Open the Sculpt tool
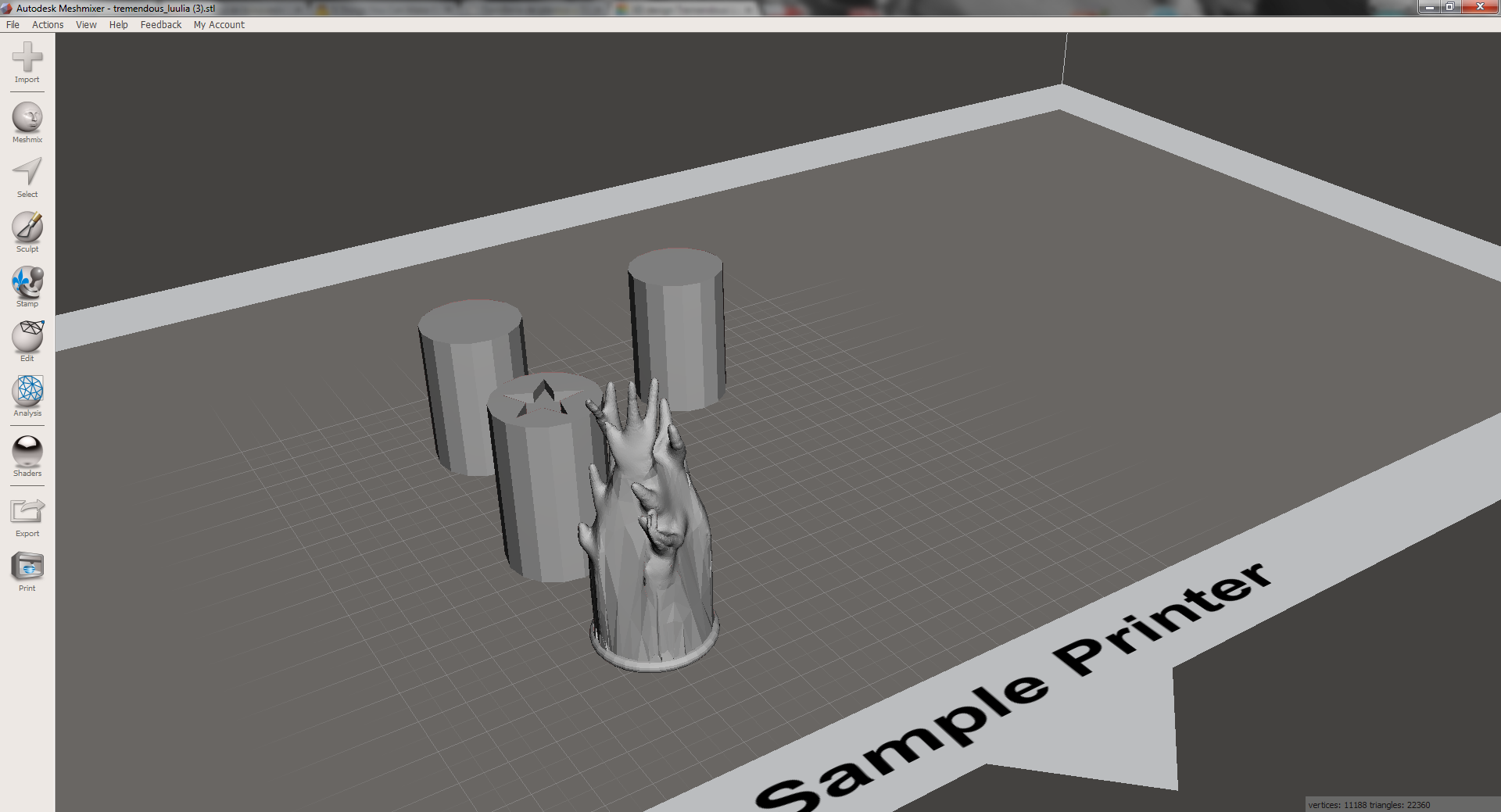The image size is (1501, 812). pos(27,232)
